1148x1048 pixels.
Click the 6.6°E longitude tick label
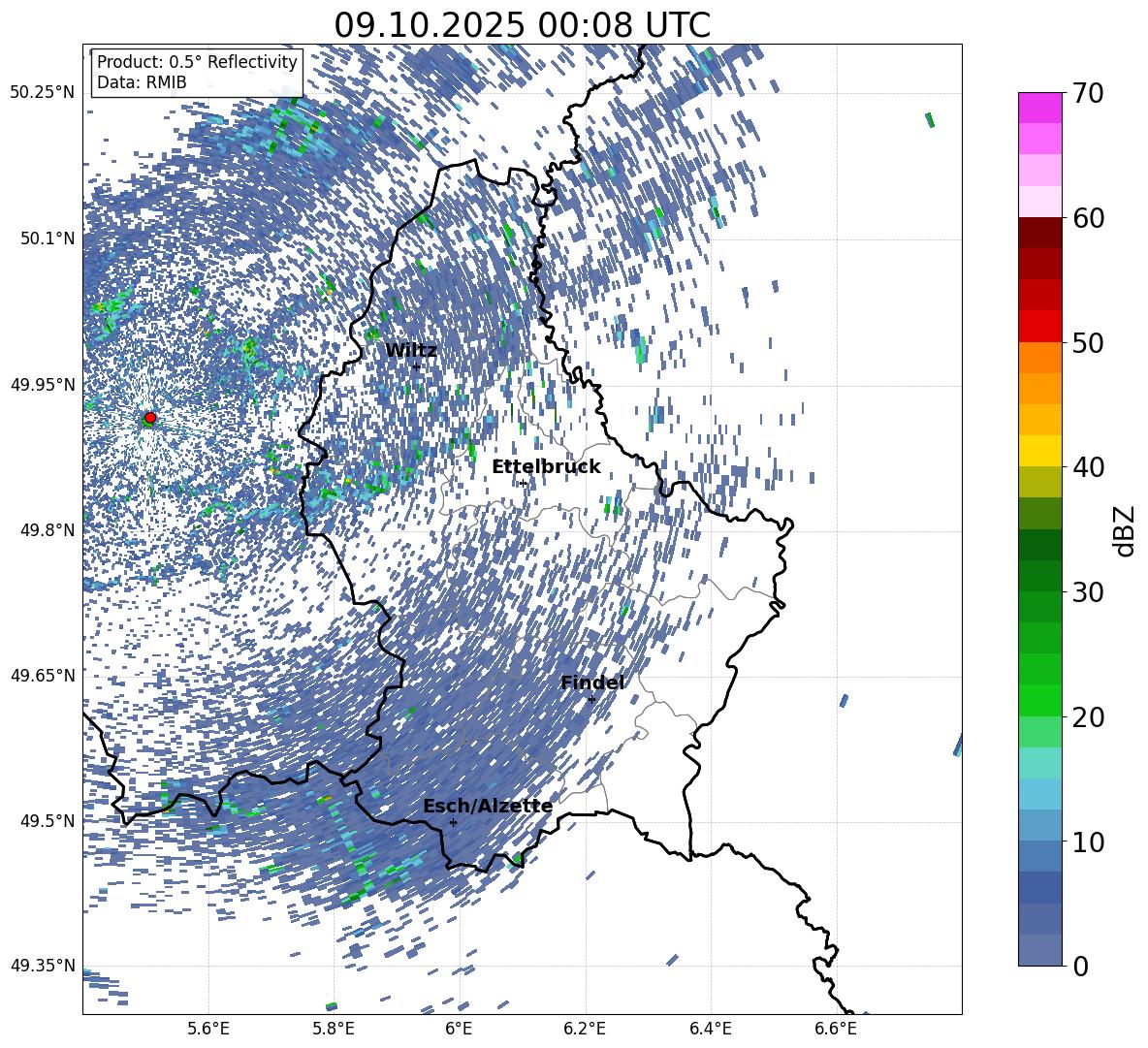(836, 1029)
